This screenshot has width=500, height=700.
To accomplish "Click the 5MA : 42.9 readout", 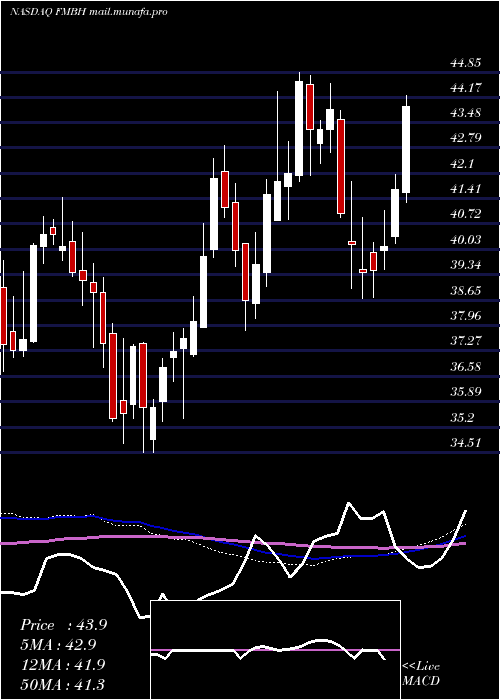I will pyautogui.click(x=58, y=645).
